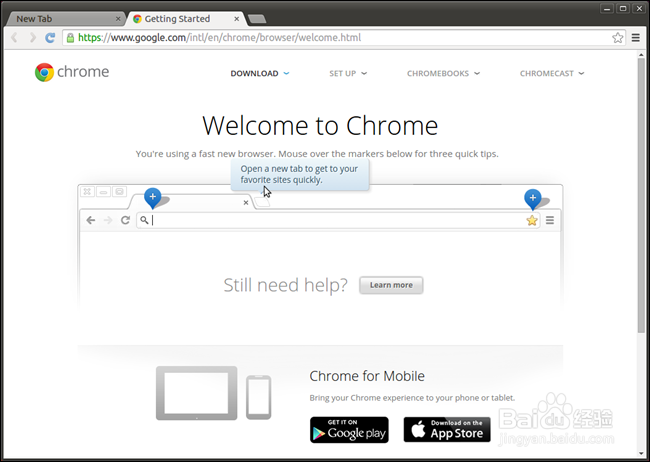Click the scrollbar down arrow

point(641,453)
